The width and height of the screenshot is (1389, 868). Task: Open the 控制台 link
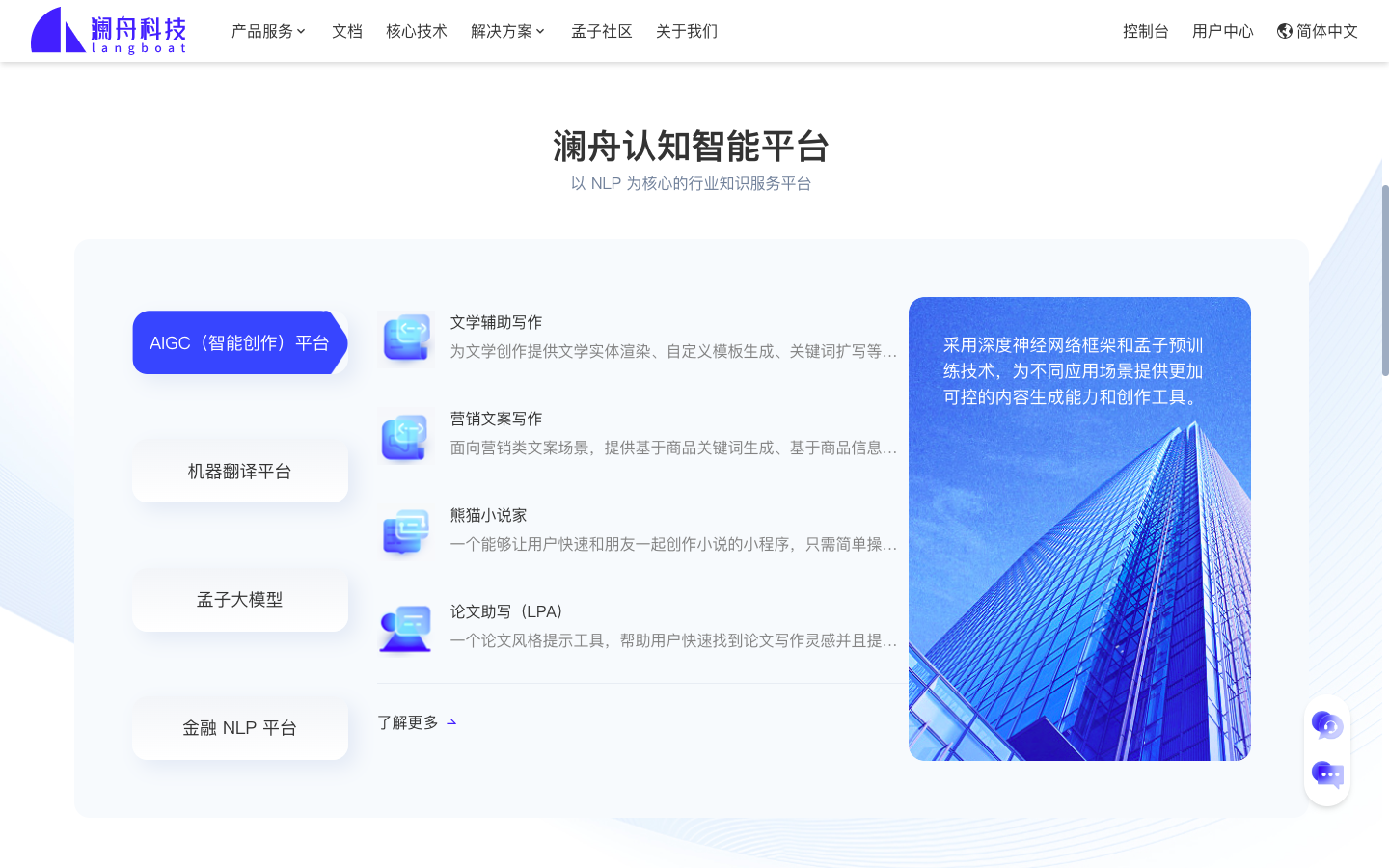point(1146,31)
